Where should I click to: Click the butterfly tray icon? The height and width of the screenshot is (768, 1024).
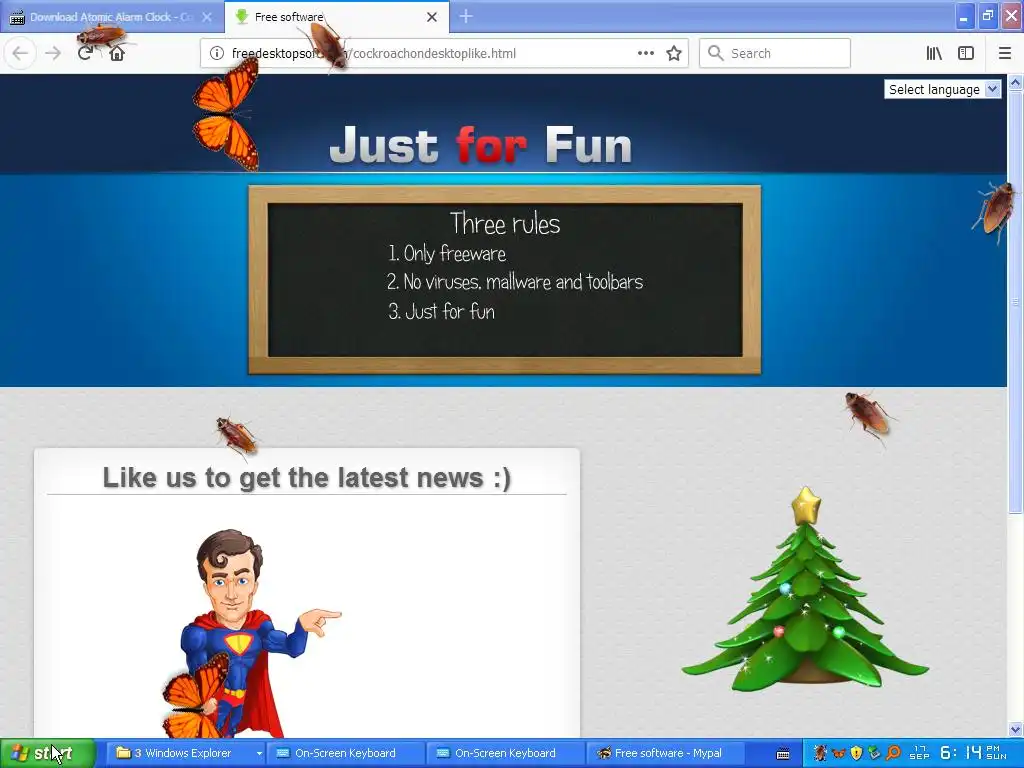839,753
